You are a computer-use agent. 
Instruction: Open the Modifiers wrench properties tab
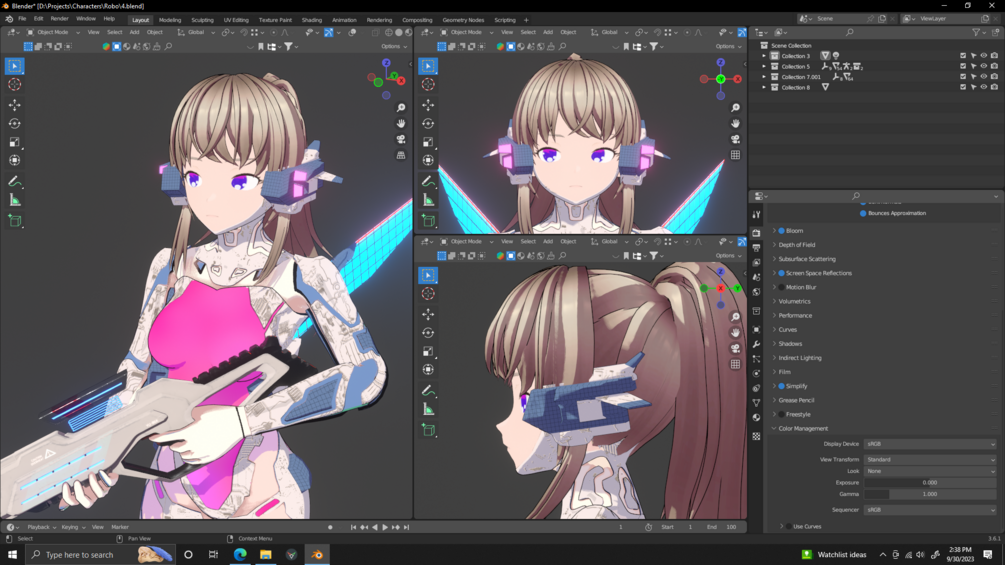pos(756,344)
